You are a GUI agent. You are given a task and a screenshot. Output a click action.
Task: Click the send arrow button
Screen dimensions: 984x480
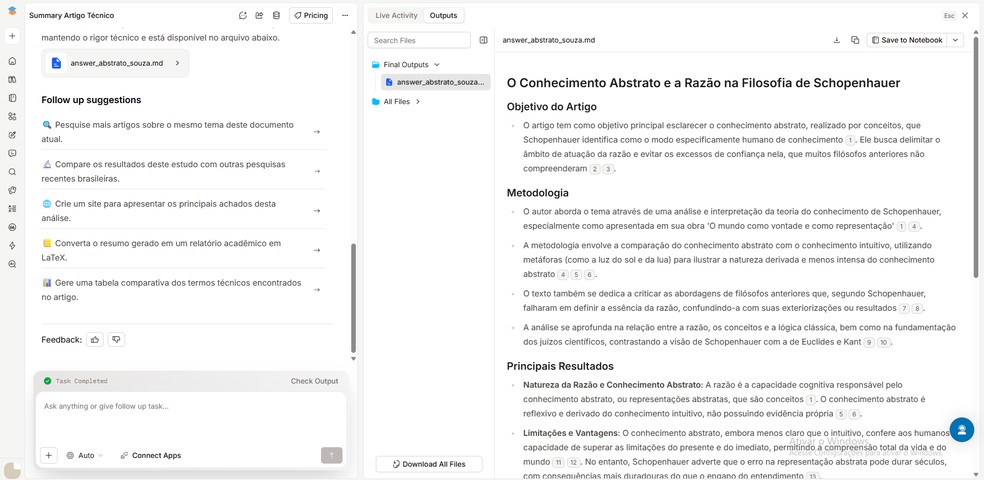331,456
